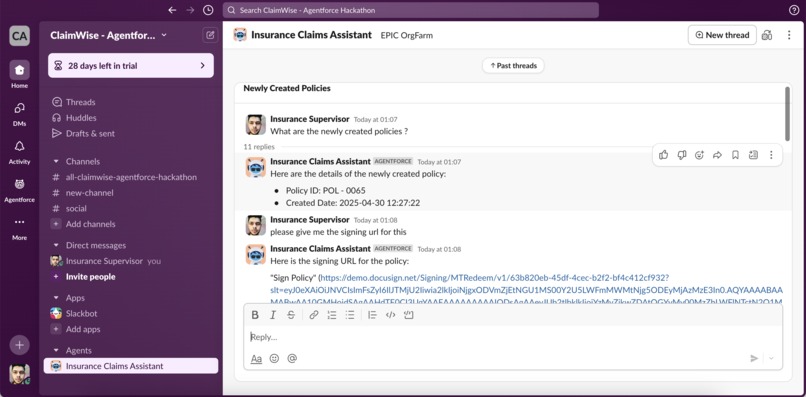Screen dimensions: 806x397
Task: Open Threads in sidebar
Action: click(131, 102)
